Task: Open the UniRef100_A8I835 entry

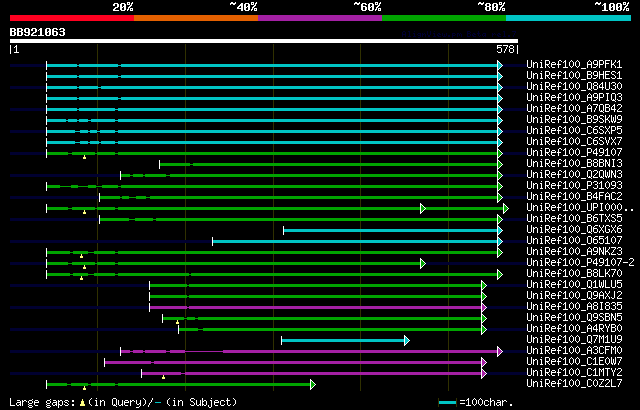Action: pos(574,307)
